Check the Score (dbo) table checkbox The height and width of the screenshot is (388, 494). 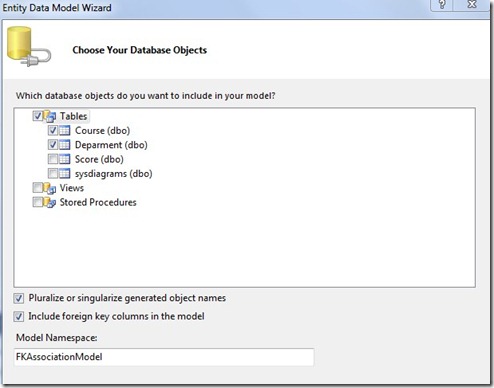(x=53, y=159)
